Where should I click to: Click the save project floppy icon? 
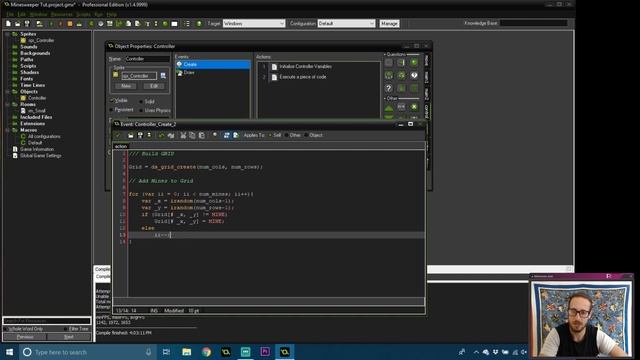click(27, 24)
